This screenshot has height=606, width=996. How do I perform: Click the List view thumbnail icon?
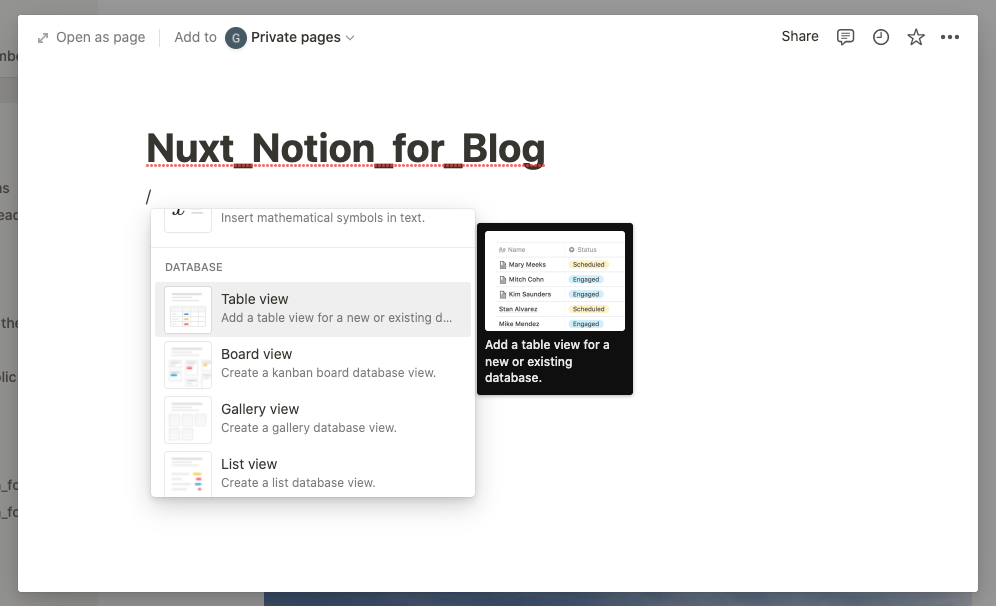tap(188, 474)
